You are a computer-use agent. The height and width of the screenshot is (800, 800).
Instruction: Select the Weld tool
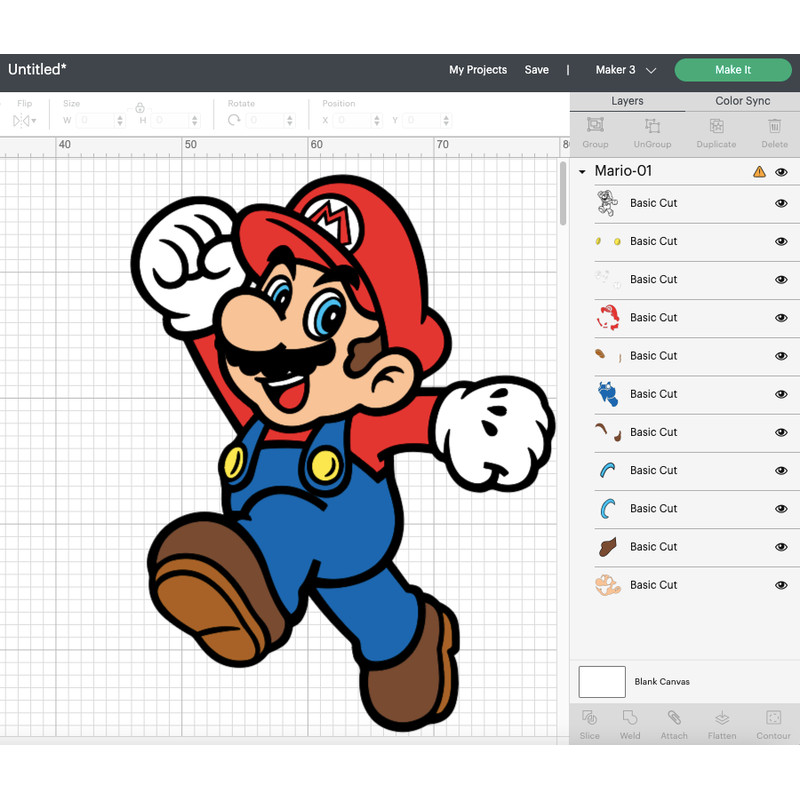pyautogui.click(x=630, y=723)
